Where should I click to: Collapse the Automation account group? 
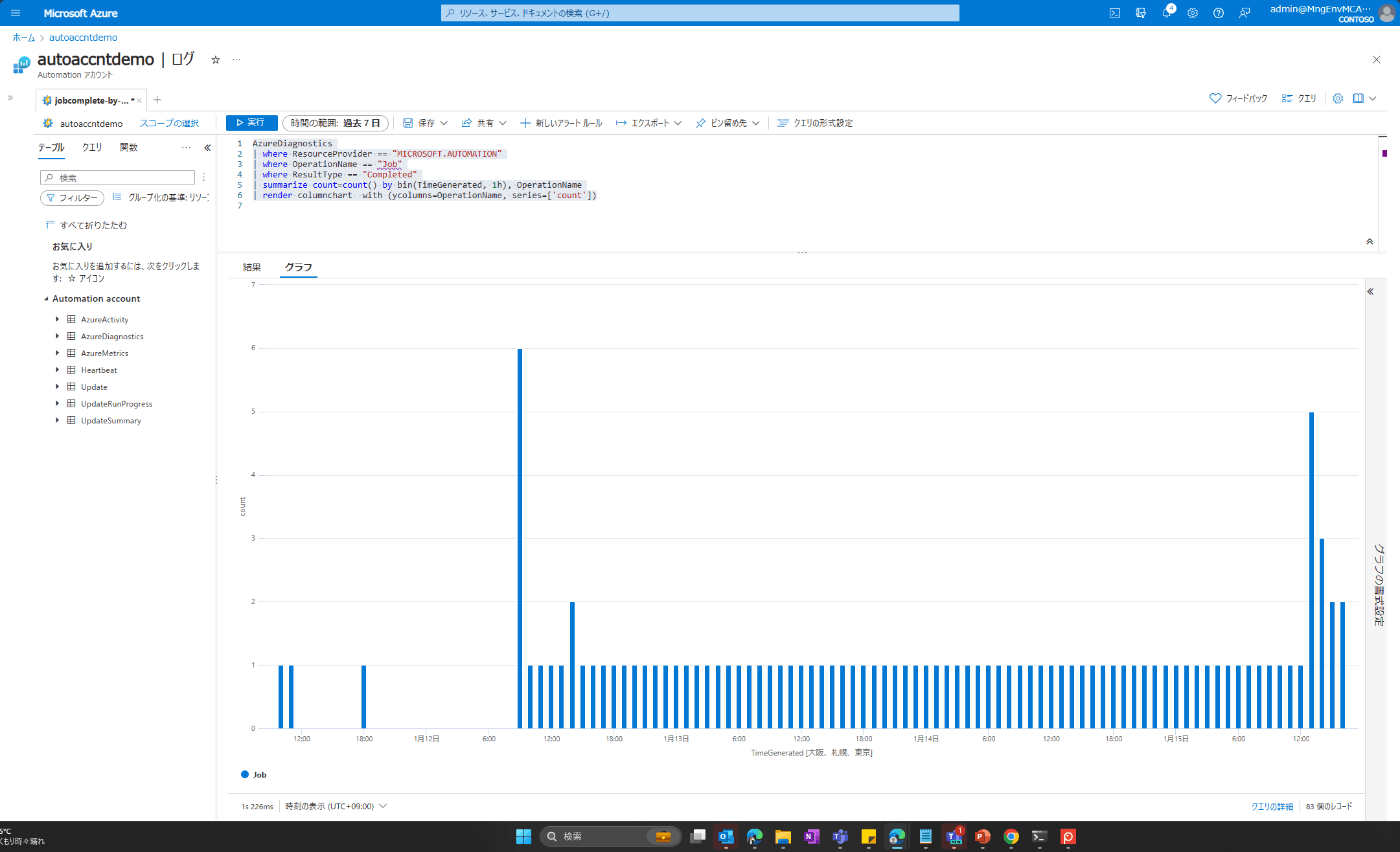pyautogui.click(x=46, y=299)
